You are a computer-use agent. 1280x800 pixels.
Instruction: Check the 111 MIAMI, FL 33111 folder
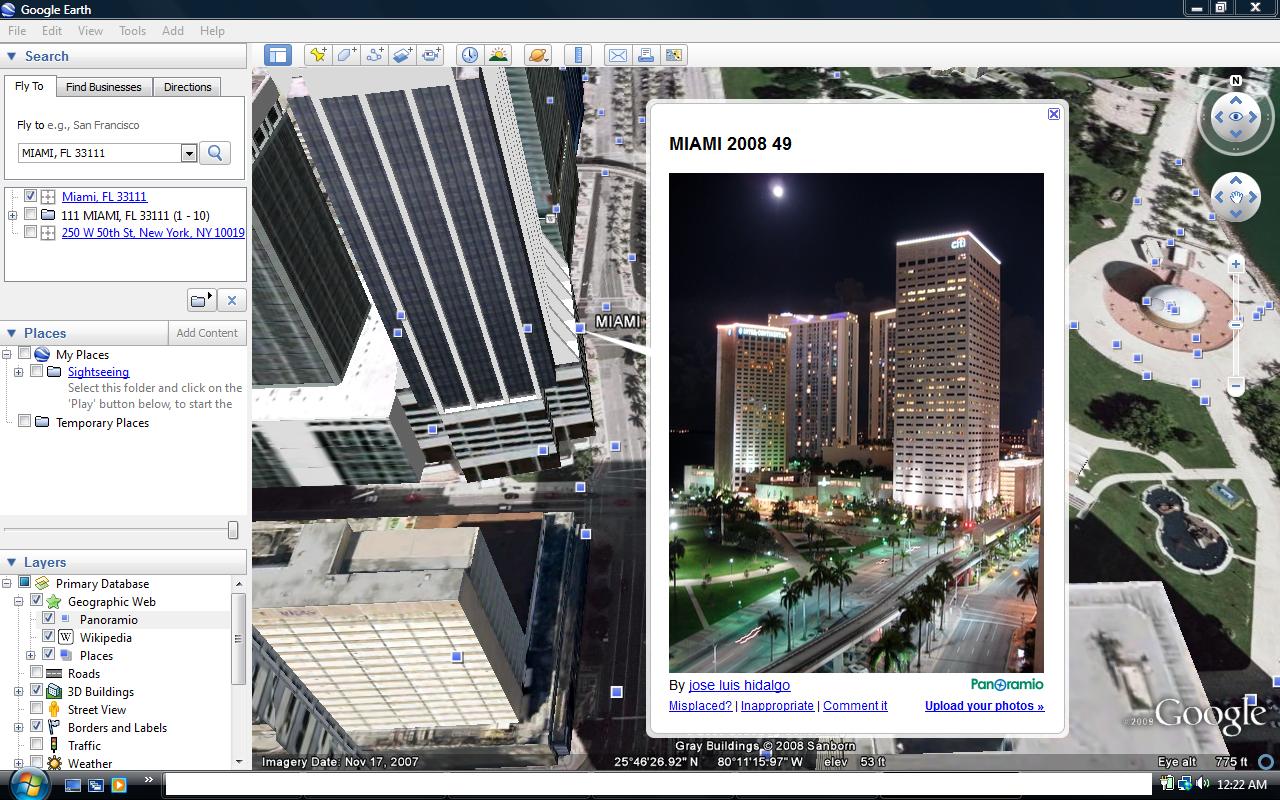coord(31,215)
